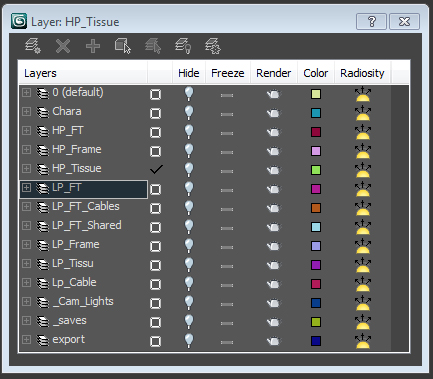Expand the Chara layer tree

(26, 111)
